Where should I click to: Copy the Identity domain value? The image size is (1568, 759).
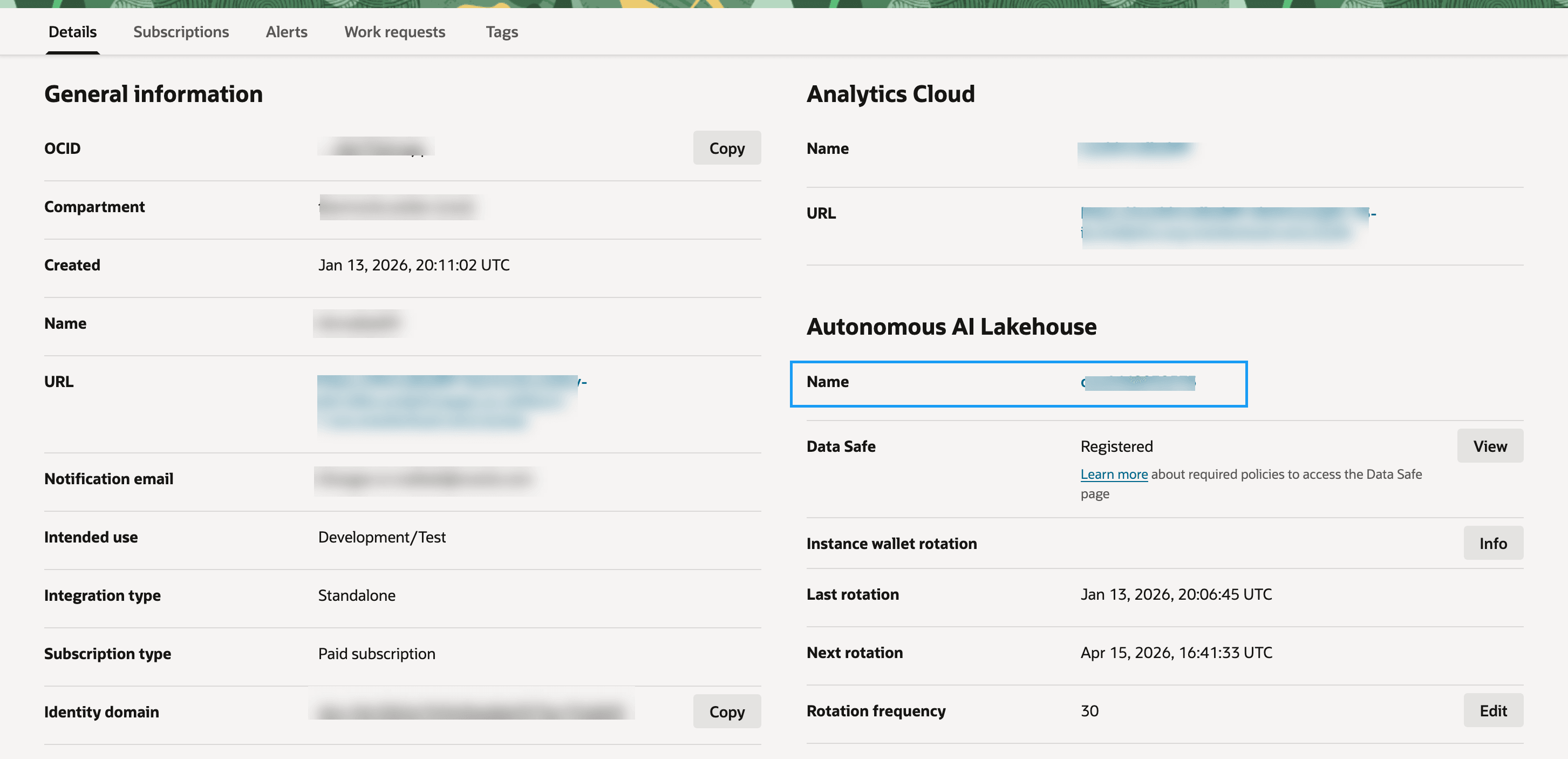(726, 711)
